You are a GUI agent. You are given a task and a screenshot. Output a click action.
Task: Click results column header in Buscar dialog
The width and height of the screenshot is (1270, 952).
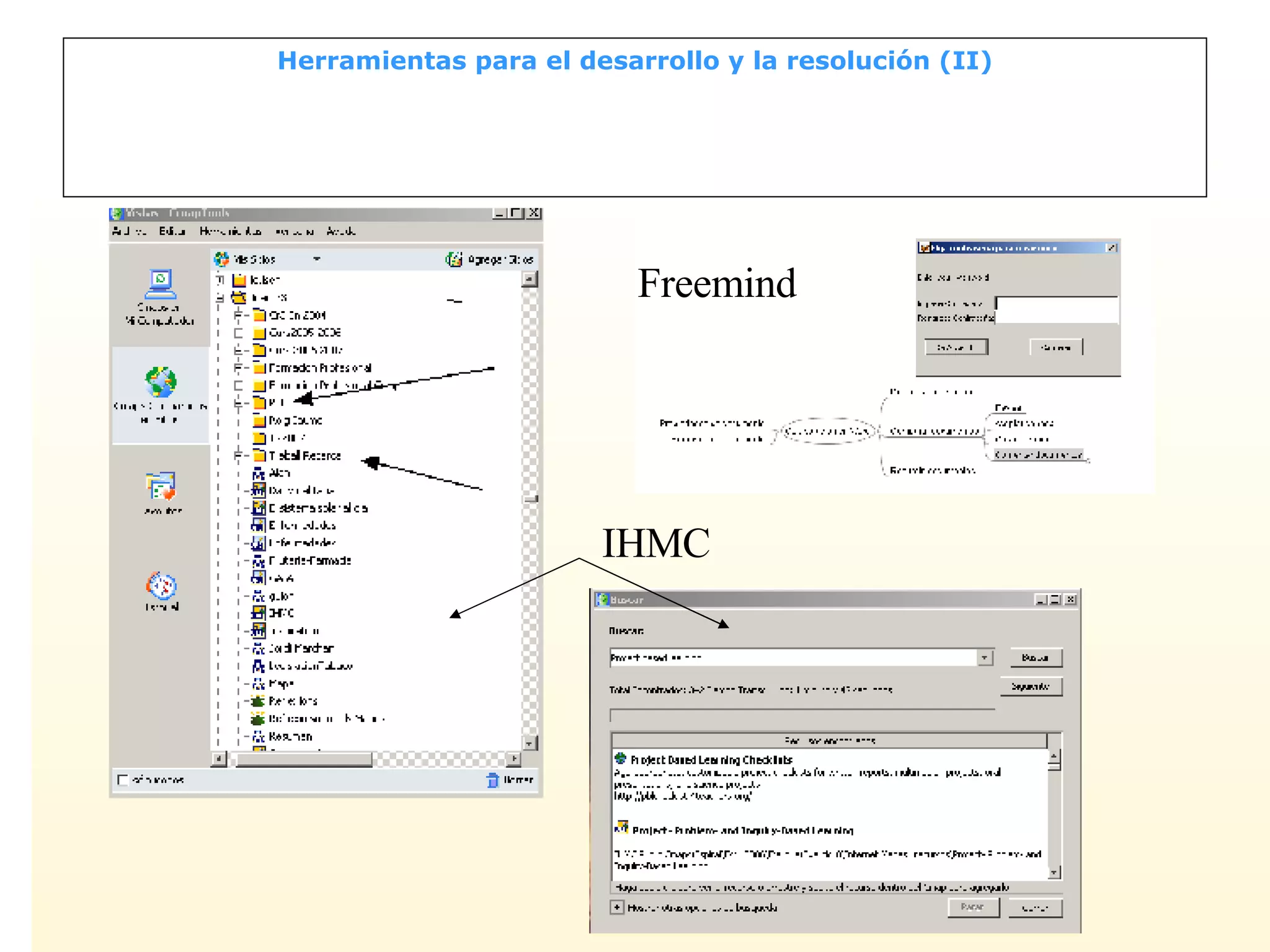829,741
